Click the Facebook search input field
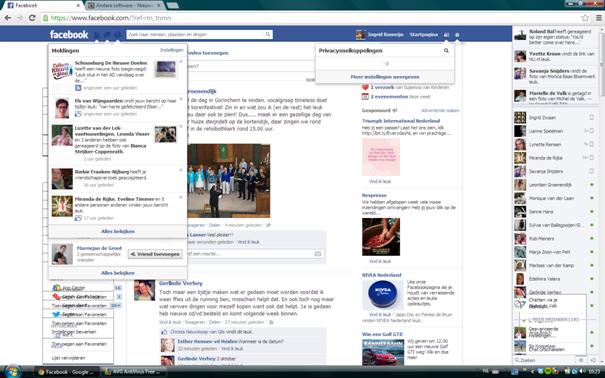605x378 pixels. 196,34
